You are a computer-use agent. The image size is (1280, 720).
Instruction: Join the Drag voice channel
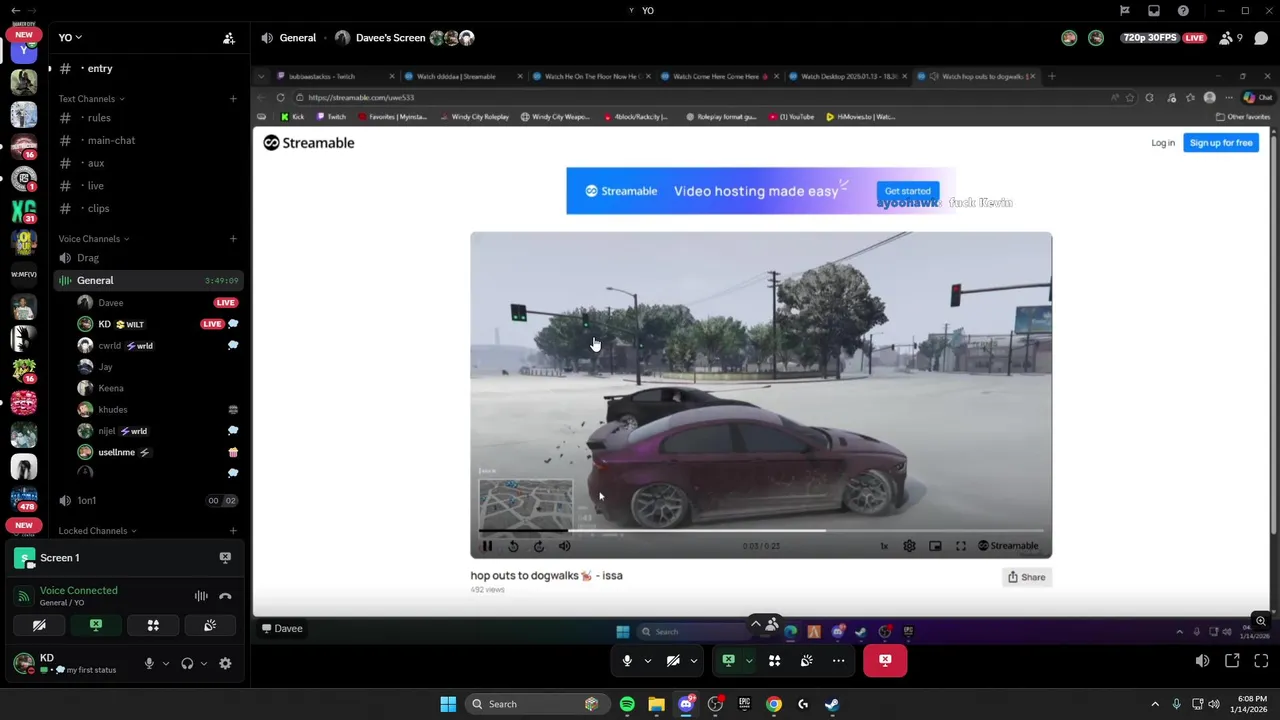click(x=148, y=258)
